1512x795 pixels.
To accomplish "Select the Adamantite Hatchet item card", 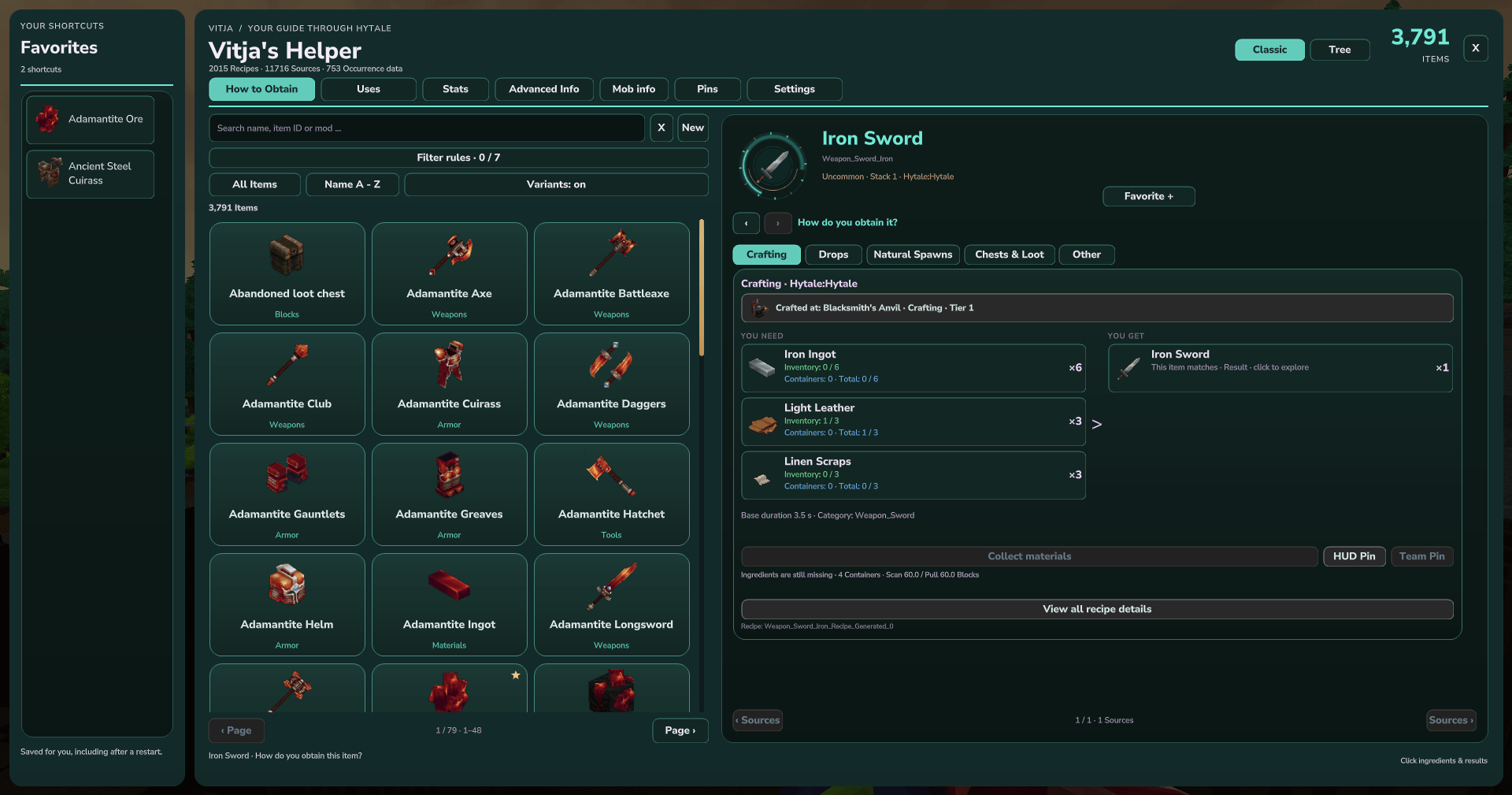I will tap(611, 494).
